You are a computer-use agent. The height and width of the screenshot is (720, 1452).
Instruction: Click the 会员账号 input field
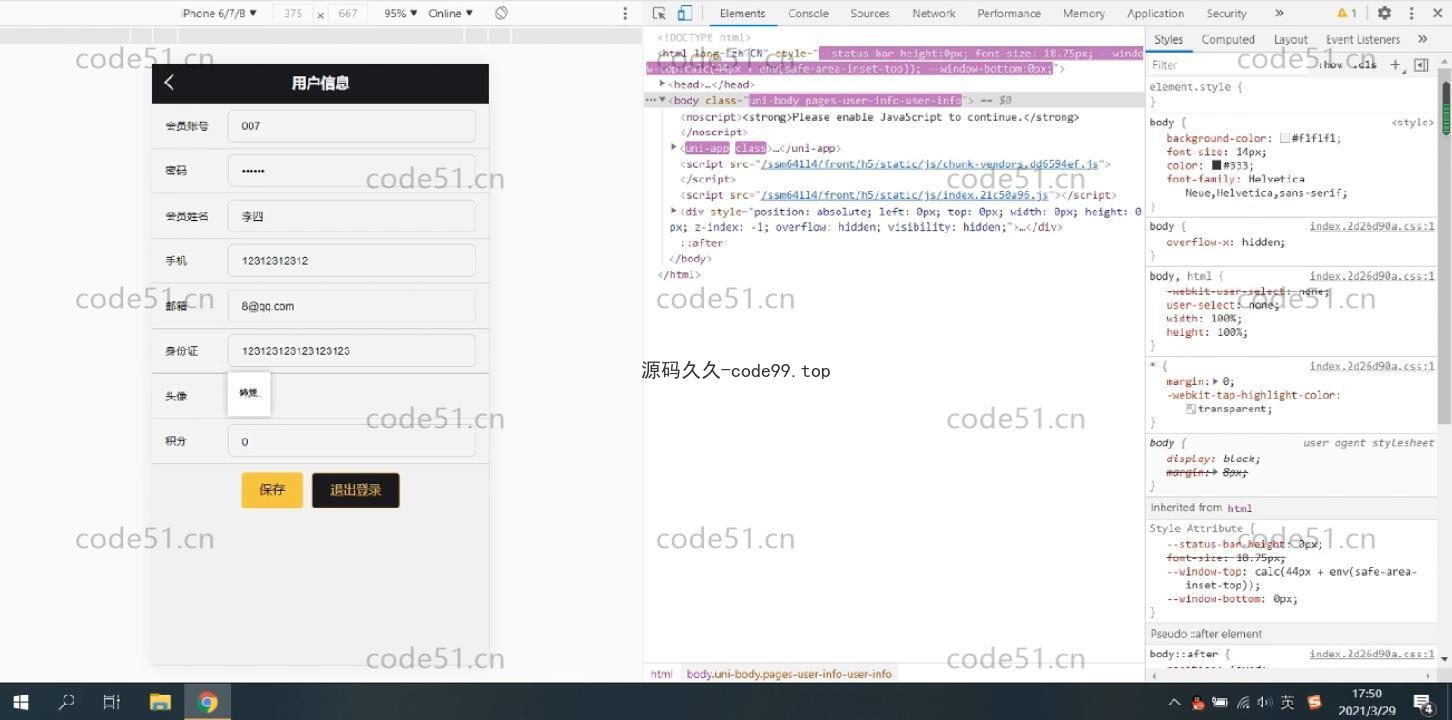(351, 126)
